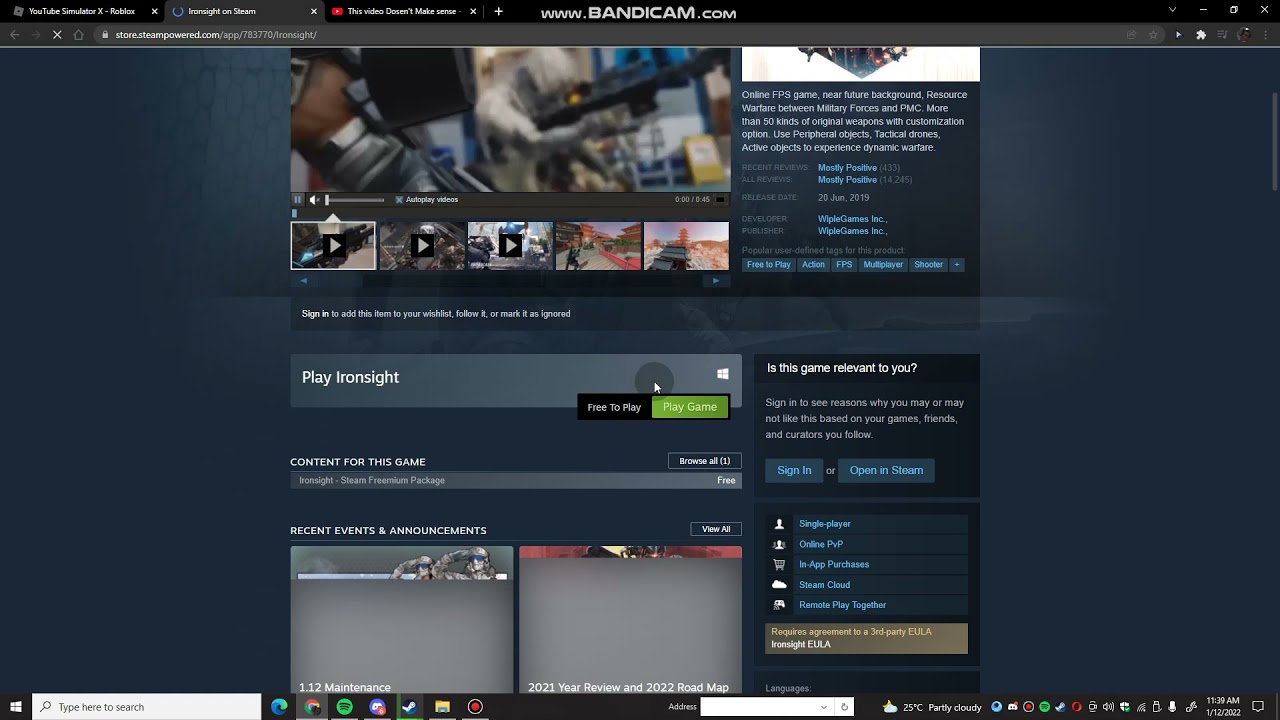Viewport: 1280px width, 720px height.
Task: Click Browse all (1) content button
Action: click(x=705, y=461)
